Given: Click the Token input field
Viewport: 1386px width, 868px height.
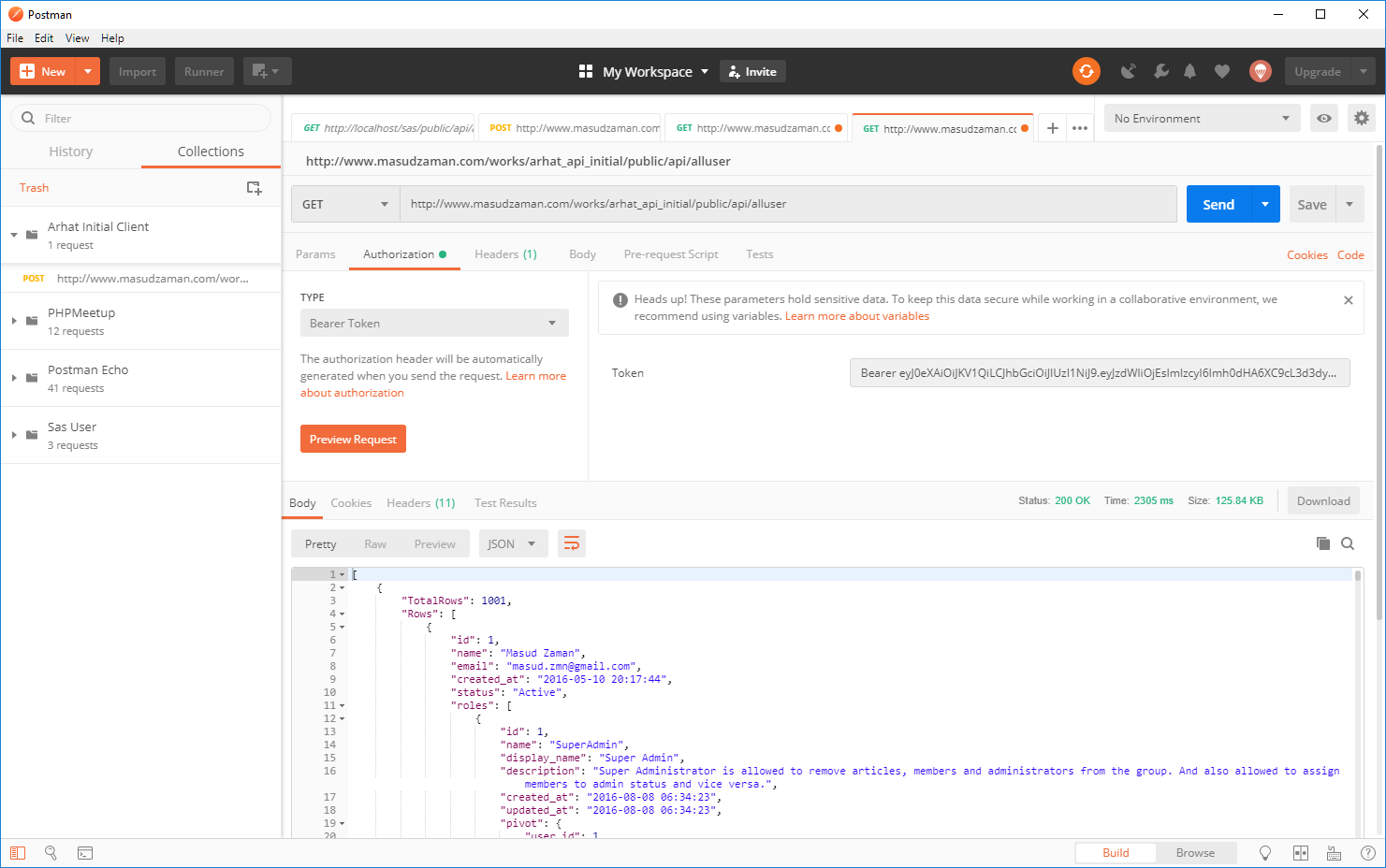Looking at the screenshot, I should [1099, 373].
